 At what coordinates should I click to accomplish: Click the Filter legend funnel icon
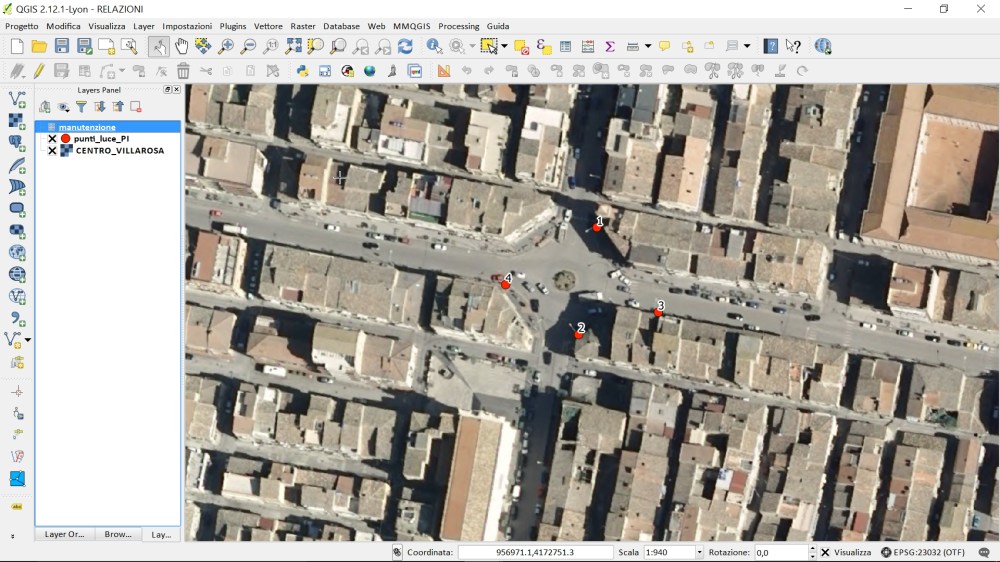pyautogui.click(x=81, y=107)
